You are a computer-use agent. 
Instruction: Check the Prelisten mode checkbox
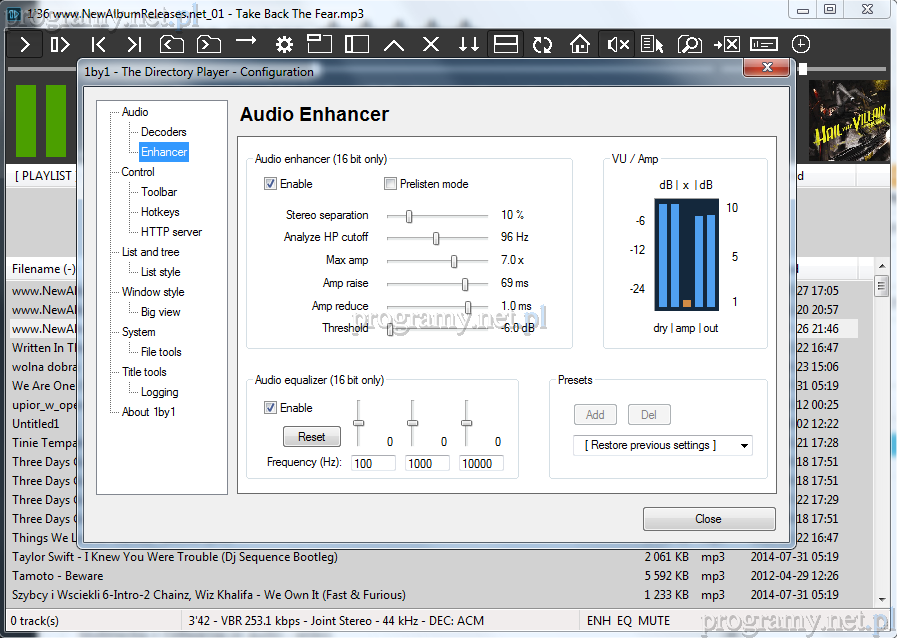pos(390,184)
